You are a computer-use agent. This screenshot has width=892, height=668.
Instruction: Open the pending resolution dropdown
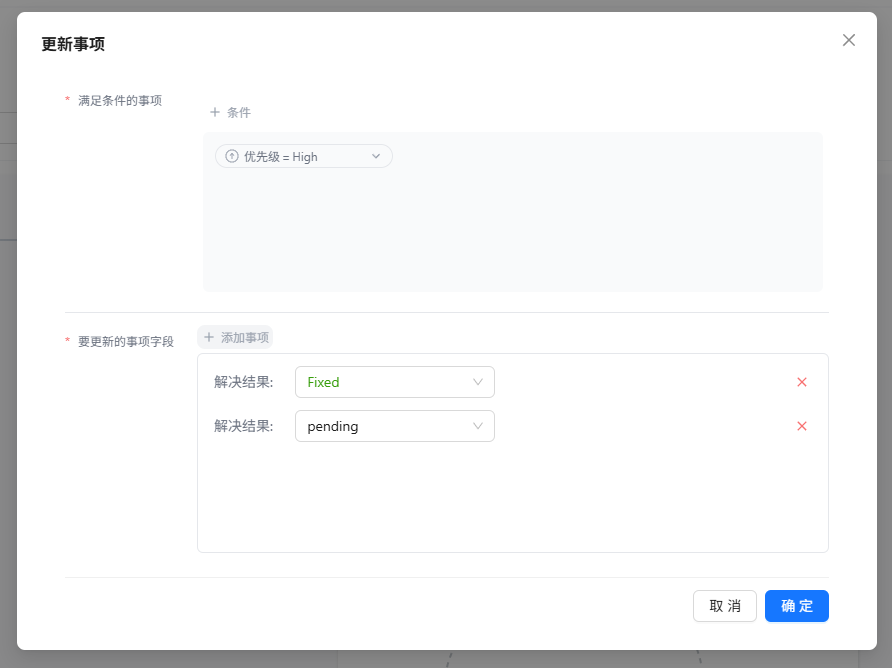point(395,426)
